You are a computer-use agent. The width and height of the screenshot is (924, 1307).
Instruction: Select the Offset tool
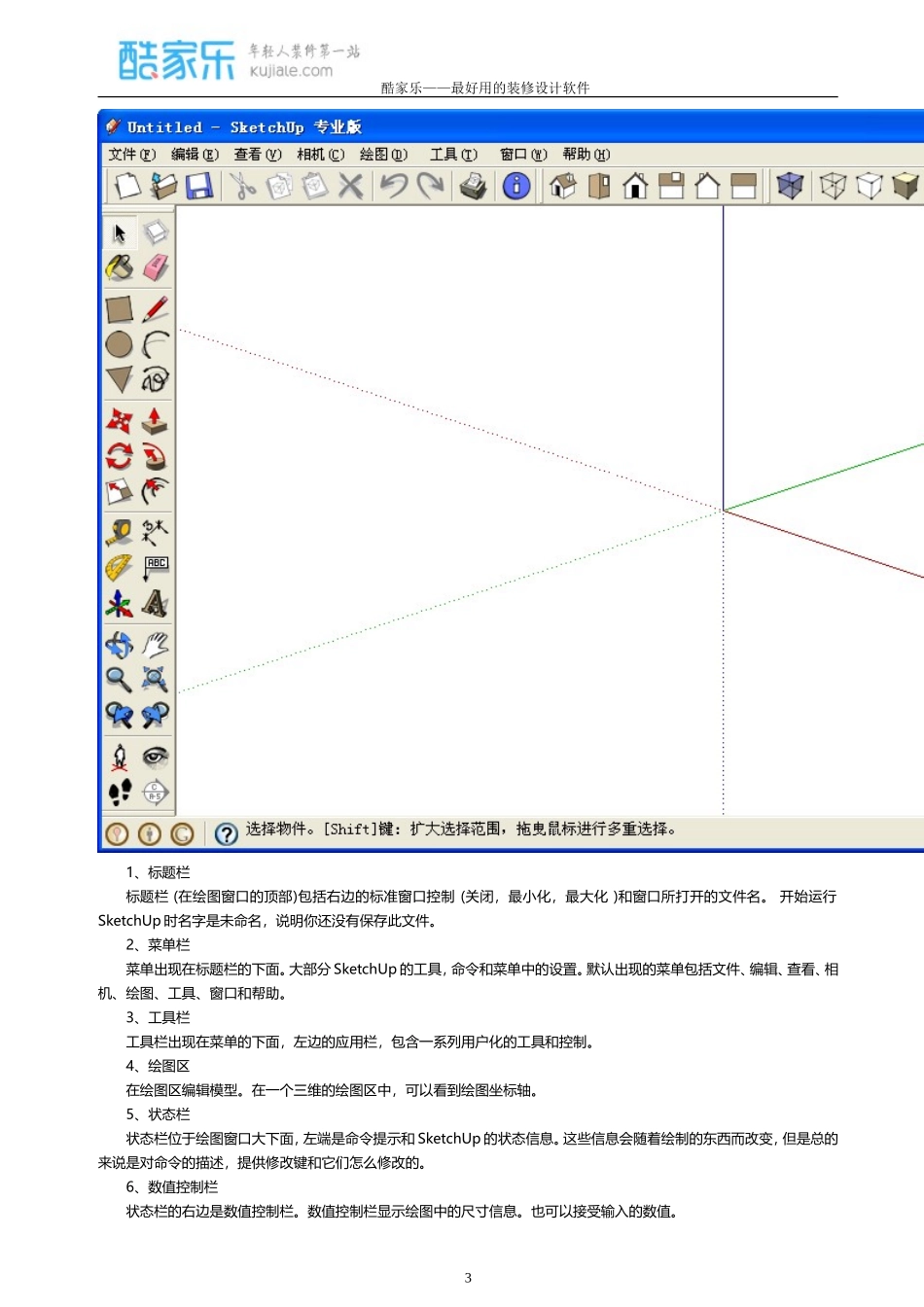point(156,491)
